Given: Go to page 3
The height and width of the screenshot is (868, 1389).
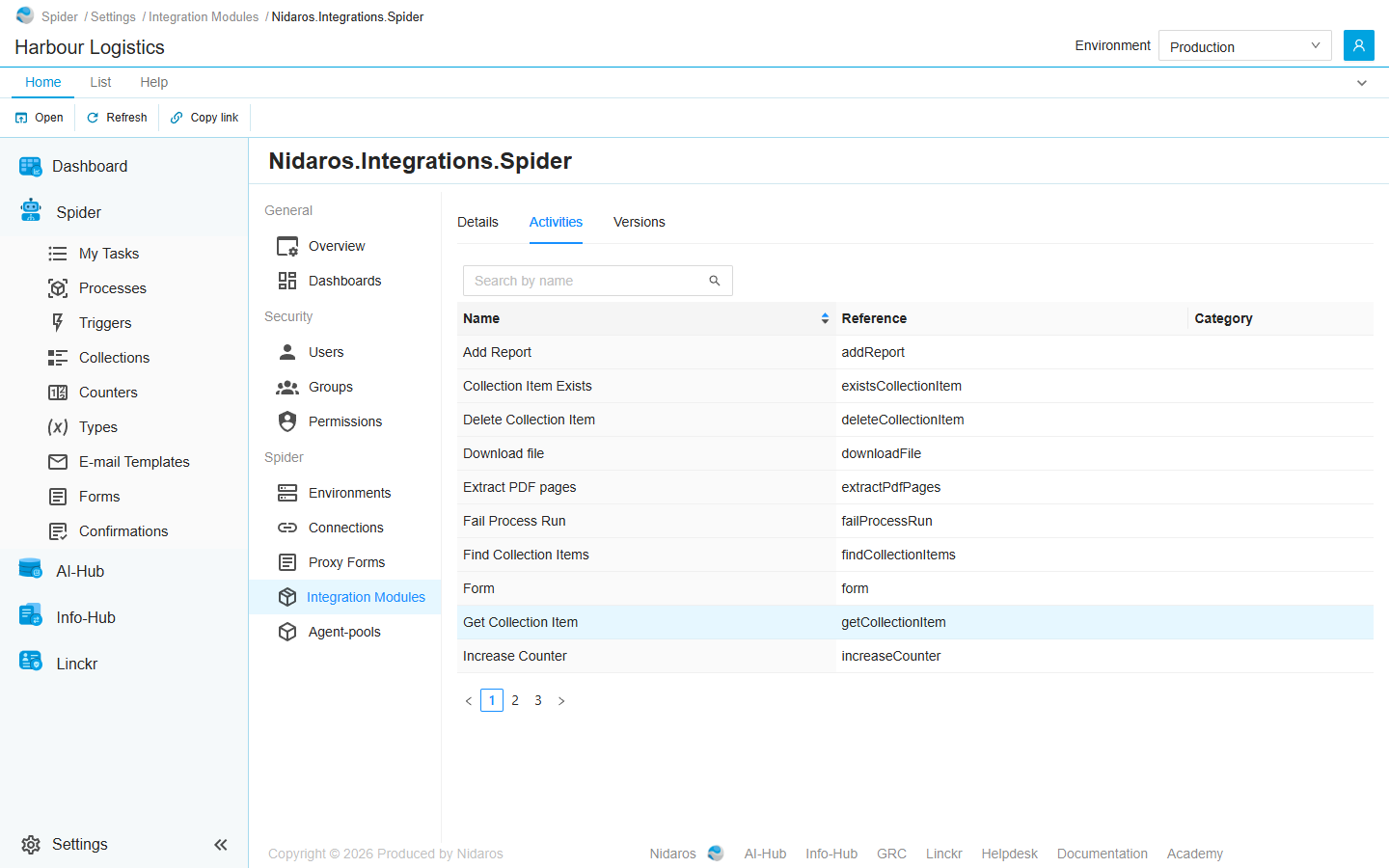Looking at the screenshot, I should pos(538,700).
